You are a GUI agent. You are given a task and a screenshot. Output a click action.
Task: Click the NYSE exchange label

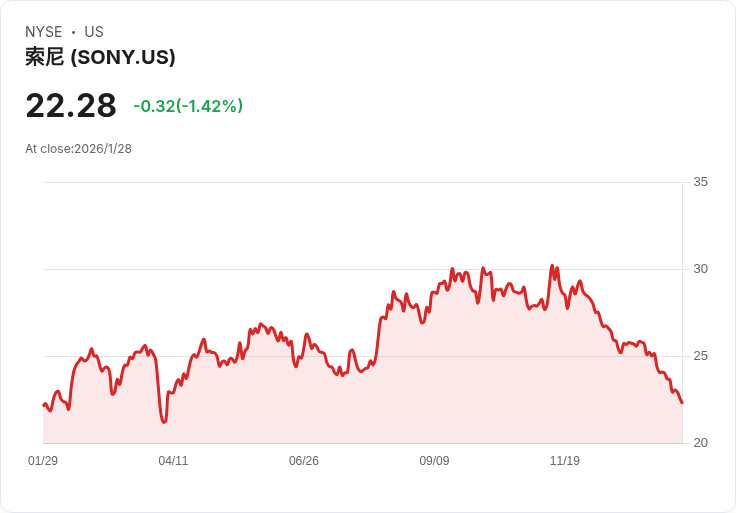(x=43, y=32)
